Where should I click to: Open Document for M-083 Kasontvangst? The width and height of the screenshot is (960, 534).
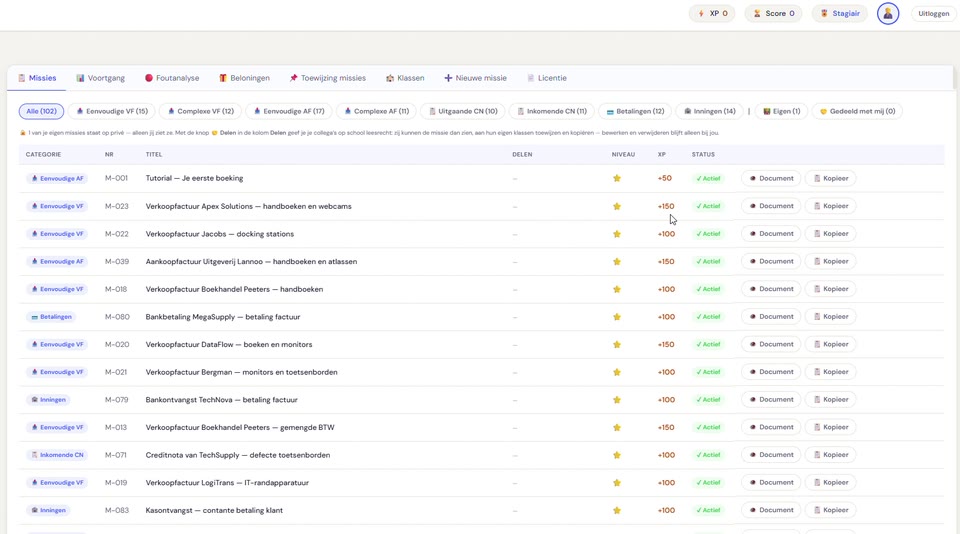(771, 510)
